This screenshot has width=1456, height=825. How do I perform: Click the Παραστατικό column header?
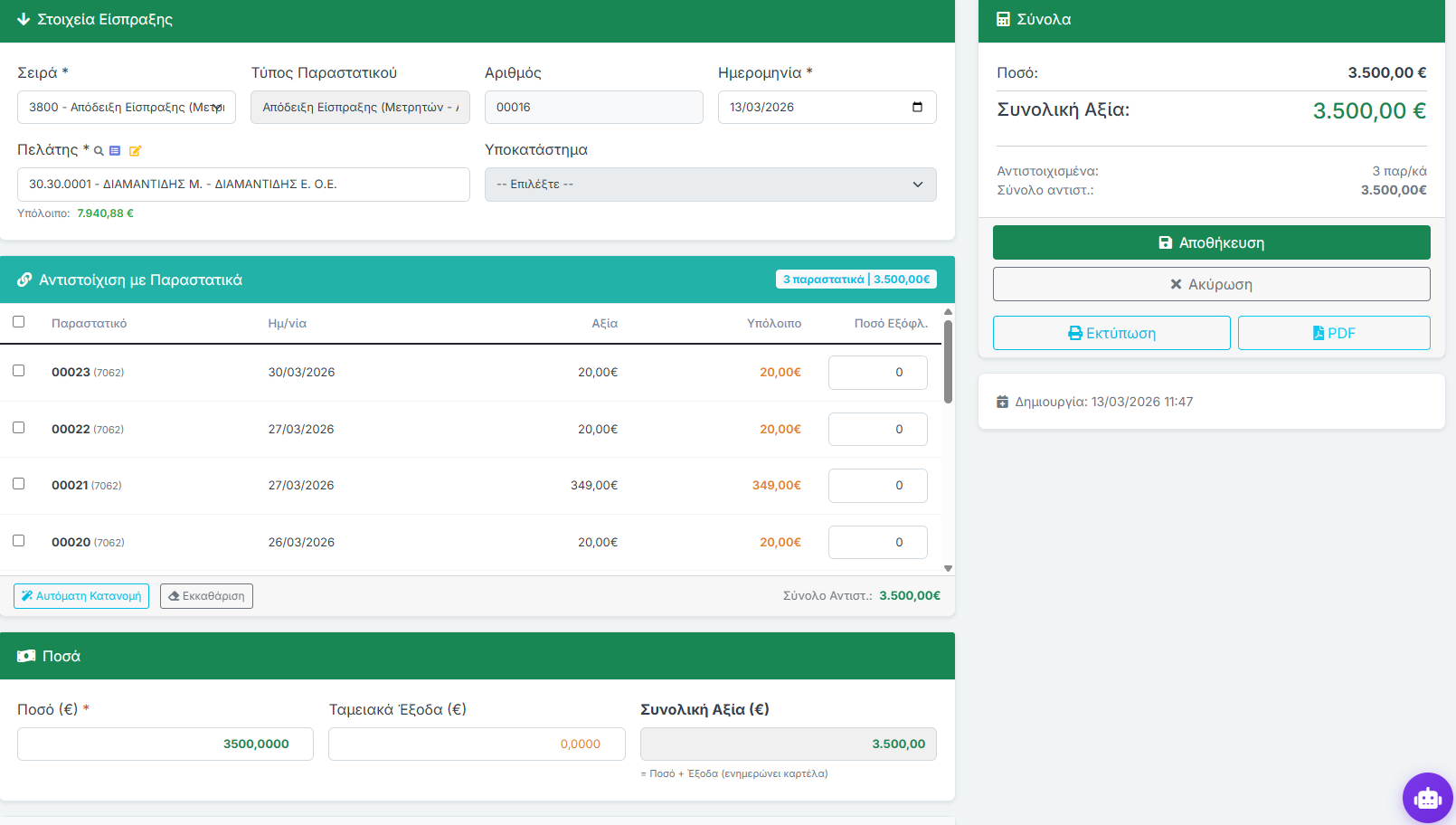point(89,323)
